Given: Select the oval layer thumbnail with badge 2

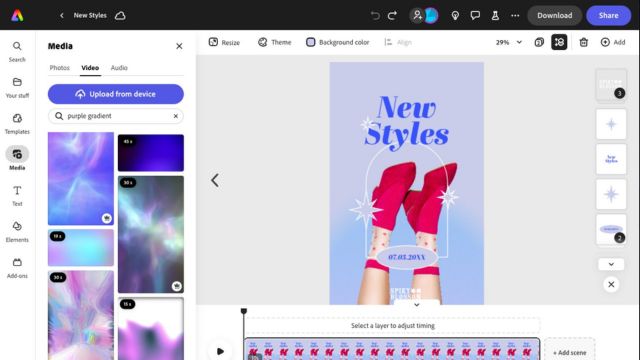Looking at the screenshot, I should point(611,229).
